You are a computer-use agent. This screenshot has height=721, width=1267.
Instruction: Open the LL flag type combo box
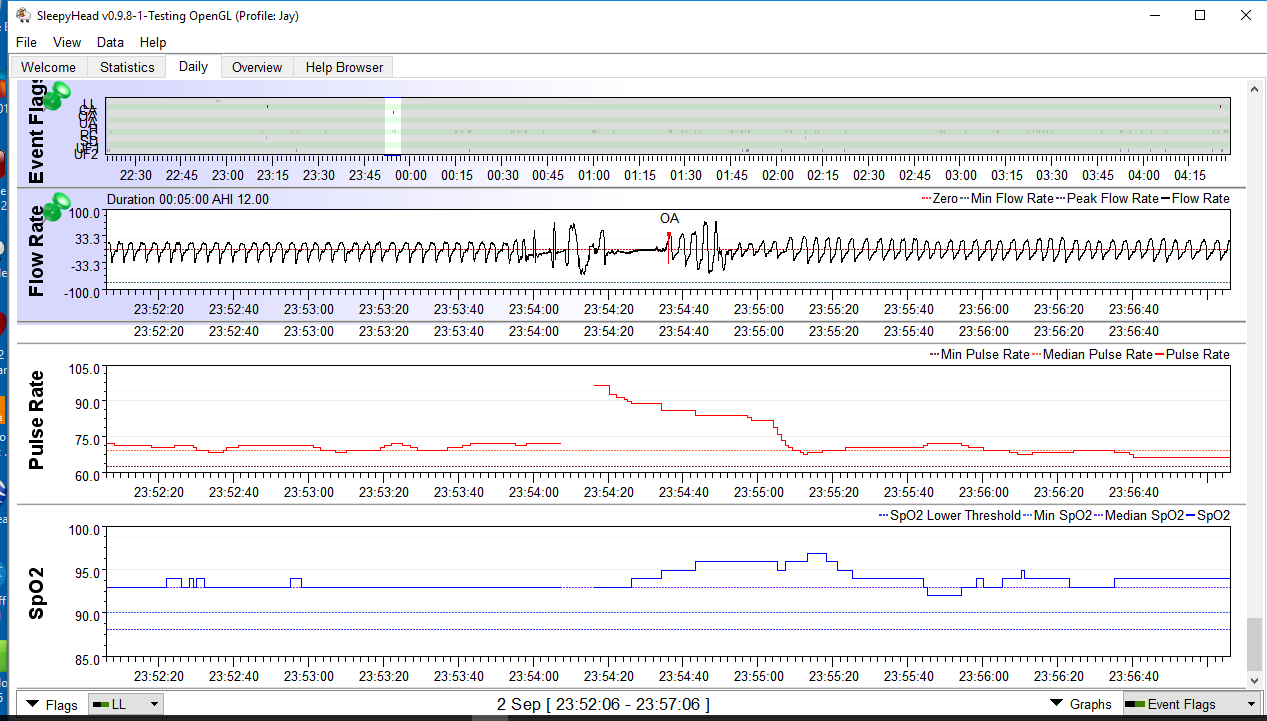125,704
